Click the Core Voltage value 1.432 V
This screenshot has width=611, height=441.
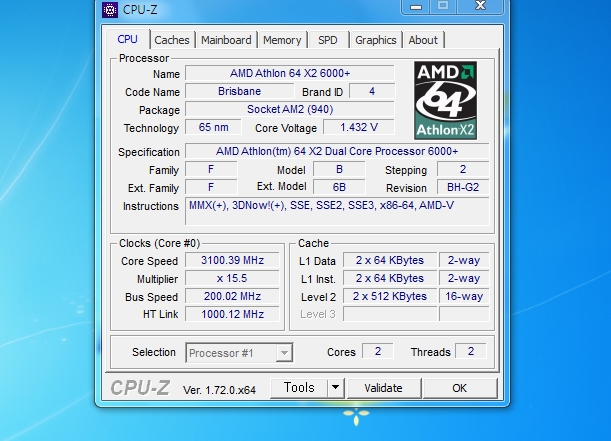pos(359,127)
